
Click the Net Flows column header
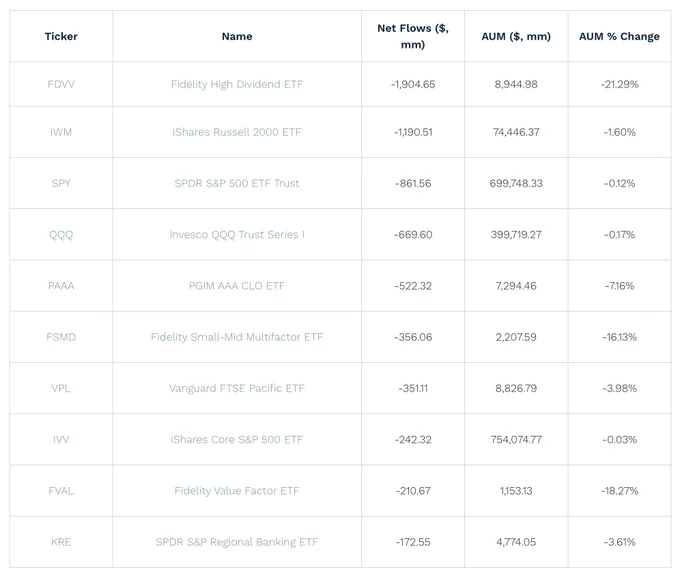[413, 36]
